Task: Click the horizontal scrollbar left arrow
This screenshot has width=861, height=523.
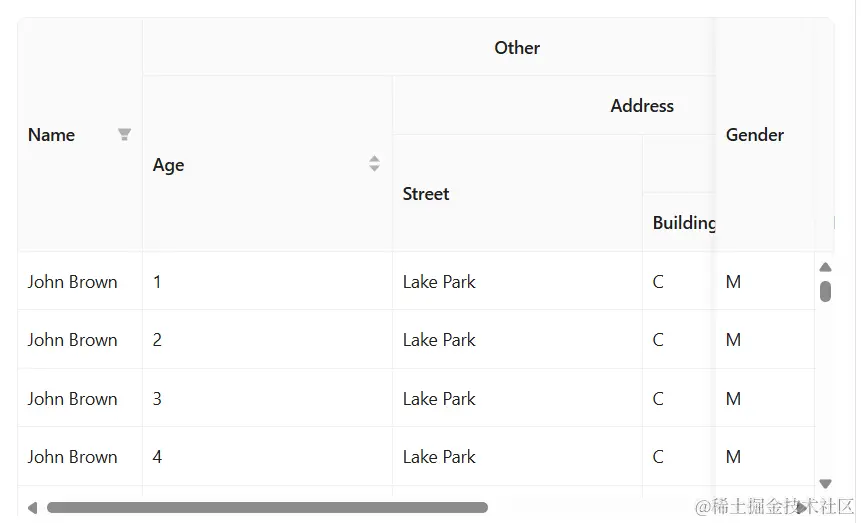Action: pyautogui.click(x=32, y=508)
